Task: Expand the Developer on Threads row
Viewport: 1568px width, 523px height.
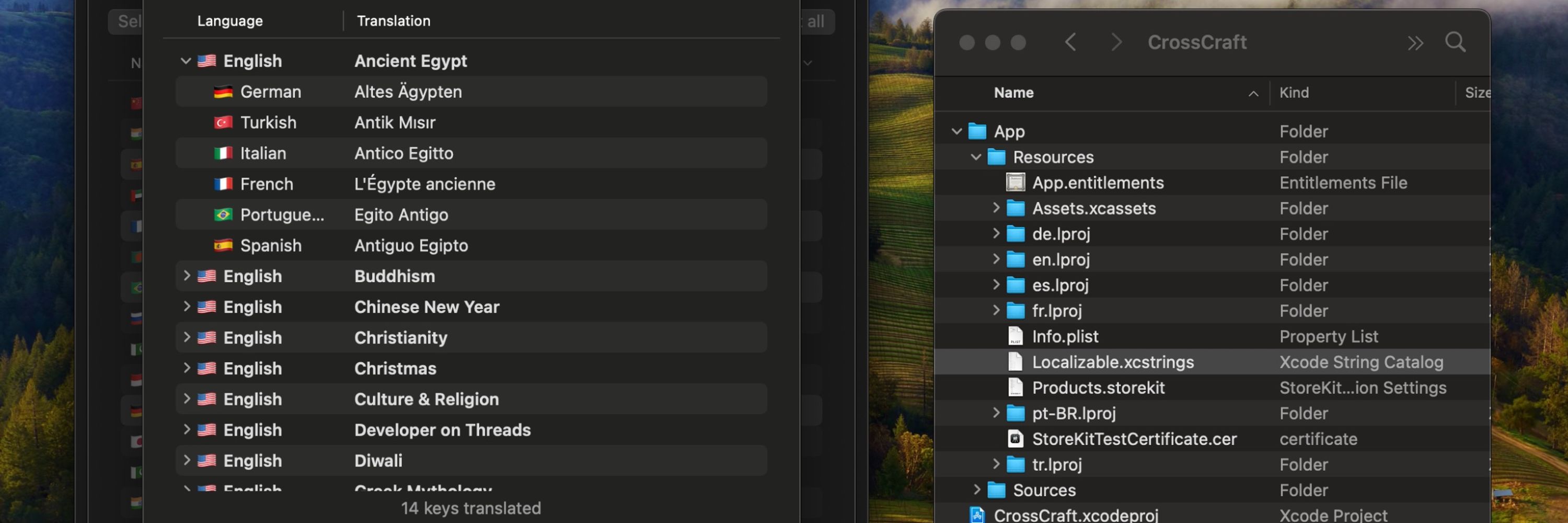Action: (187, 430)
